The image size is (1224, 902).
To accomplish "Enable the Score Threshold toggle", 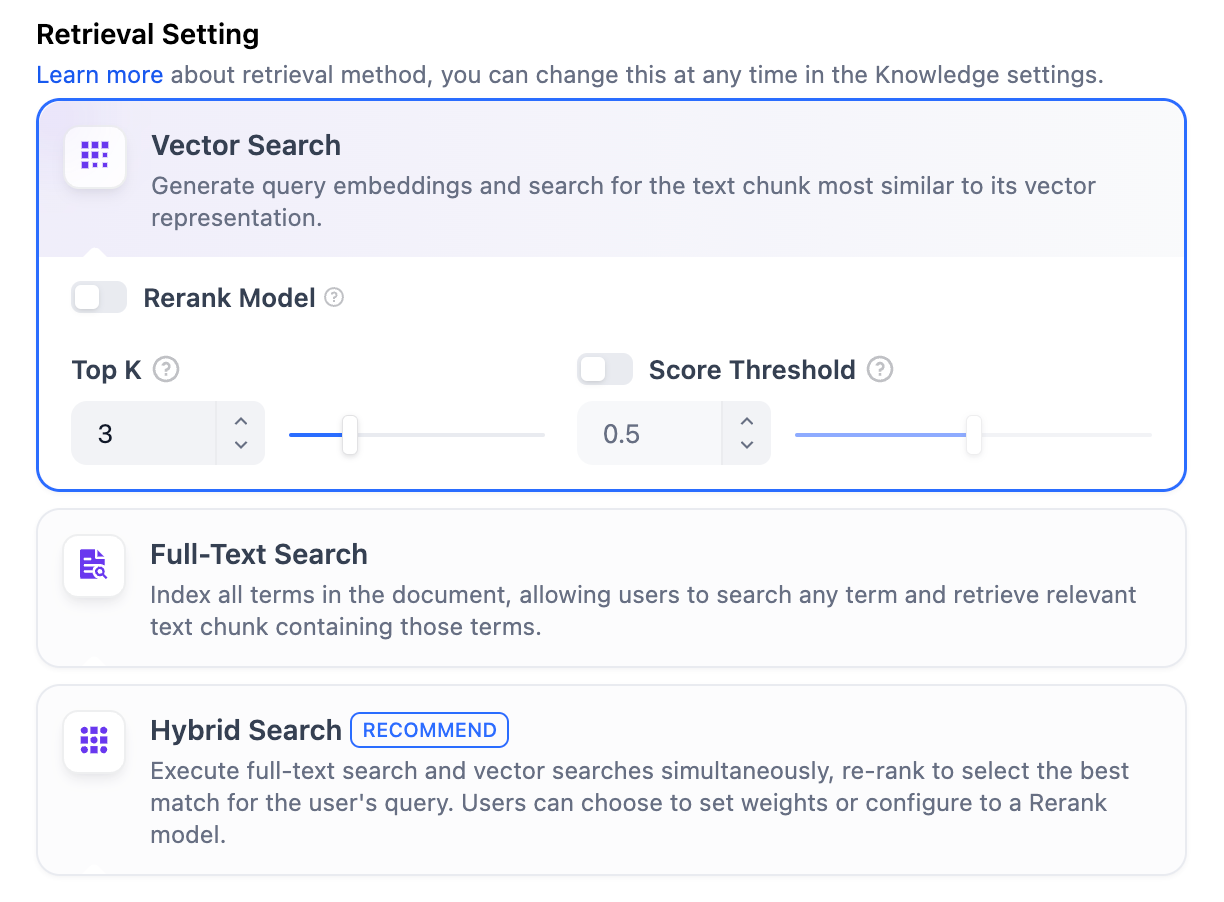I will 605,370.
